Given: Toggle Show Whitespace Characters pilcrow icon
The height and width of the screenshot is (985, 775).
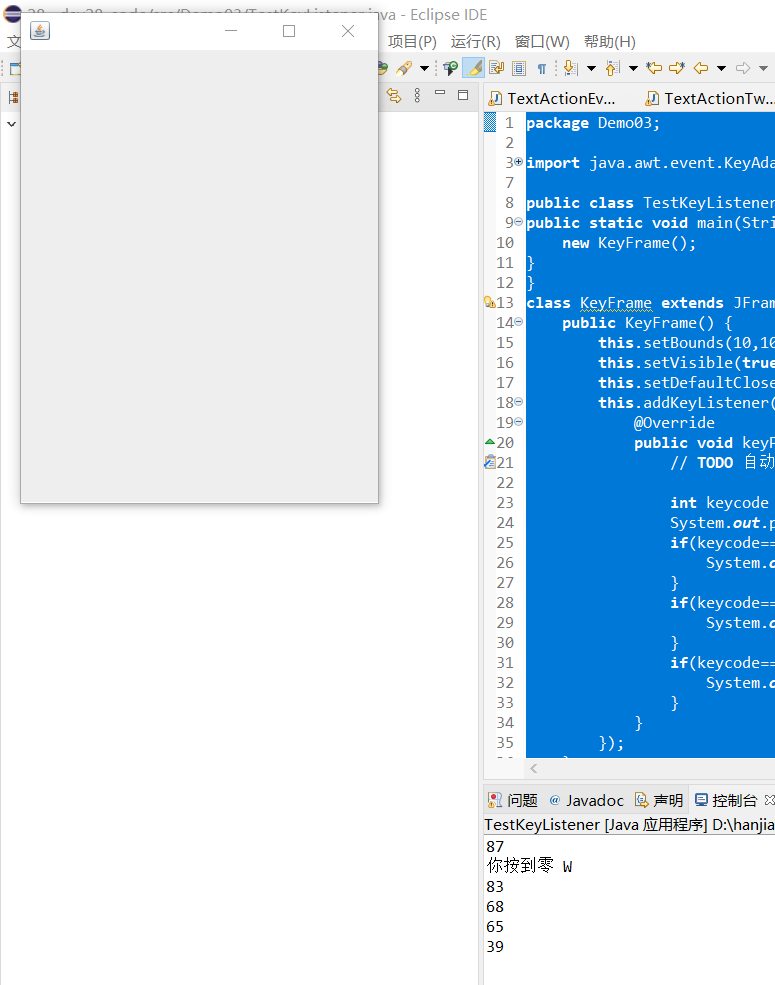Looking at the screenshot, I should [x=542, y=68].
